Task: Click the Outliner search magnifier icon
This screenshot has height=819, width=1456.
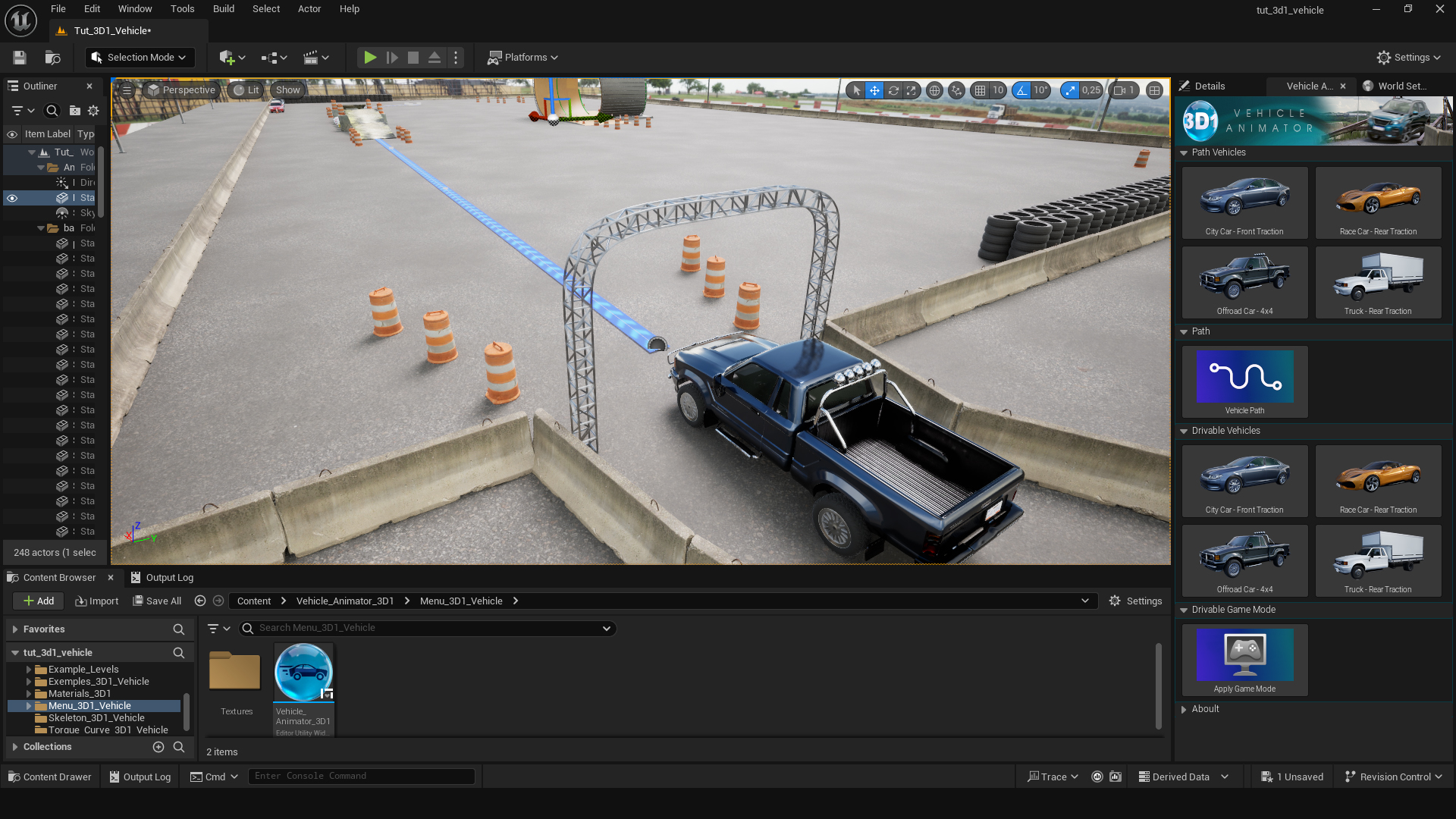Action: tap(52, 111)
